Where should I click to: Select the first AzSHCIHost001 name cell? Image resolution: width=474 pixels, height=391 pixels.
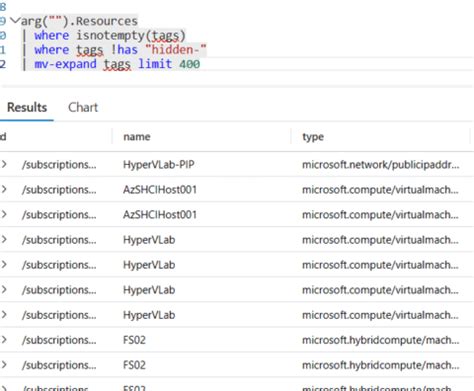pyautogui.click(x=160, y=190)
